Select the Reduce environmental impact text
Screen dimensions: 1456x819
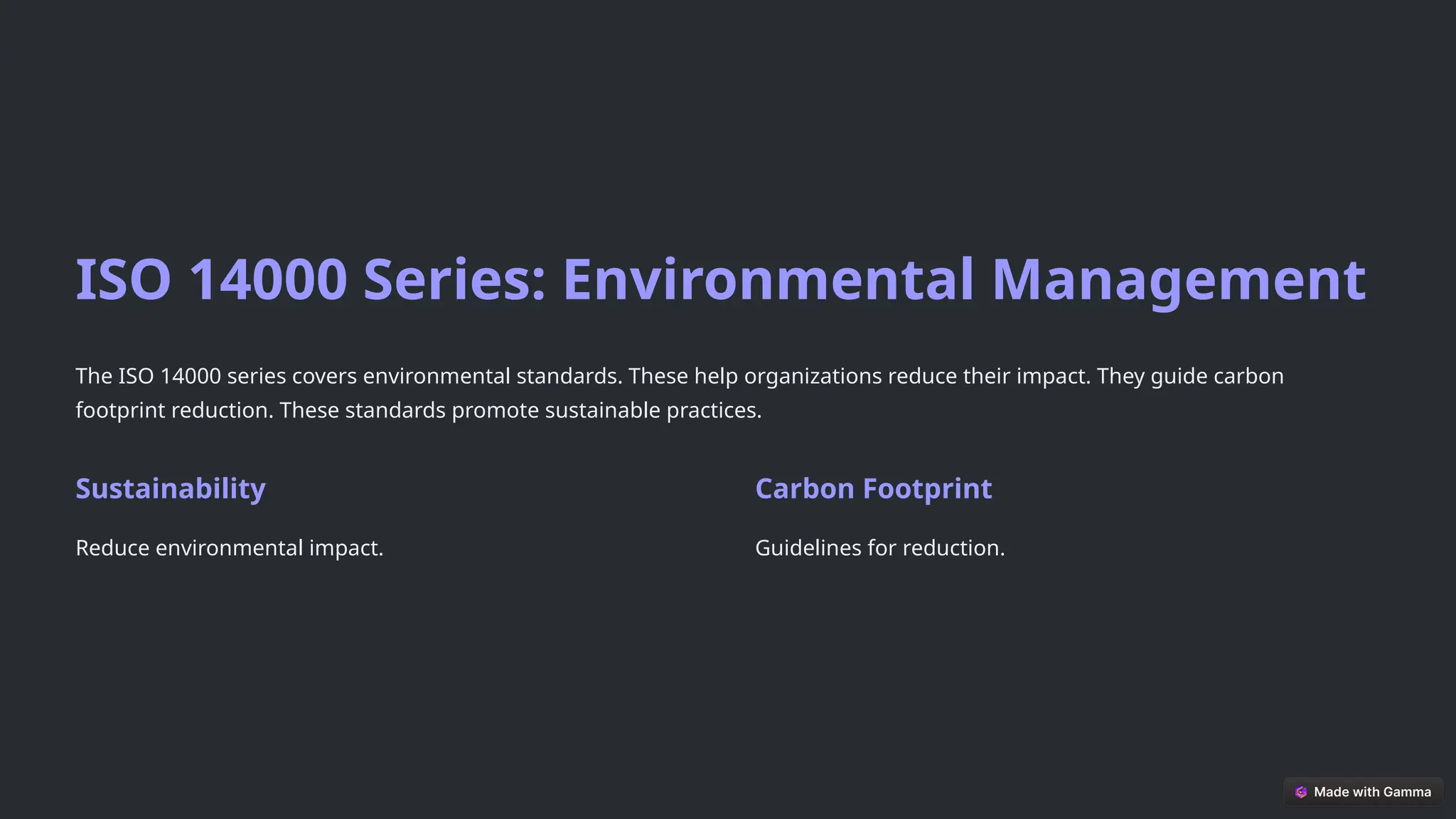(x=229, y=548)
